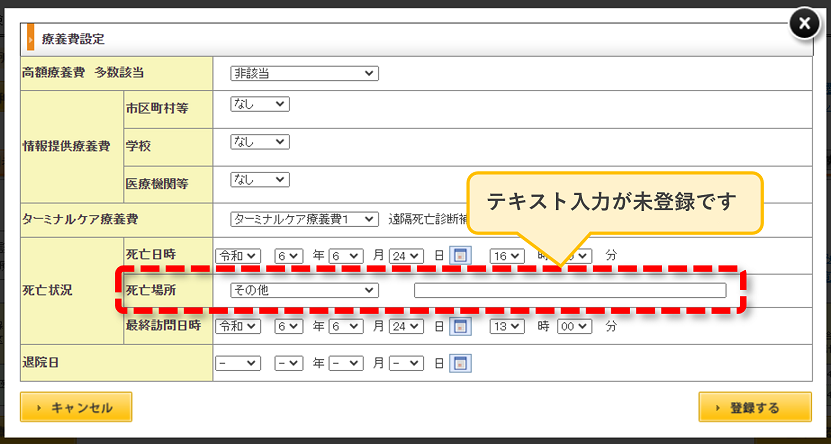Open 最終訪問日時 minute dropdown showing 00
The image size is (831, 444).
[x=574, y=327]
